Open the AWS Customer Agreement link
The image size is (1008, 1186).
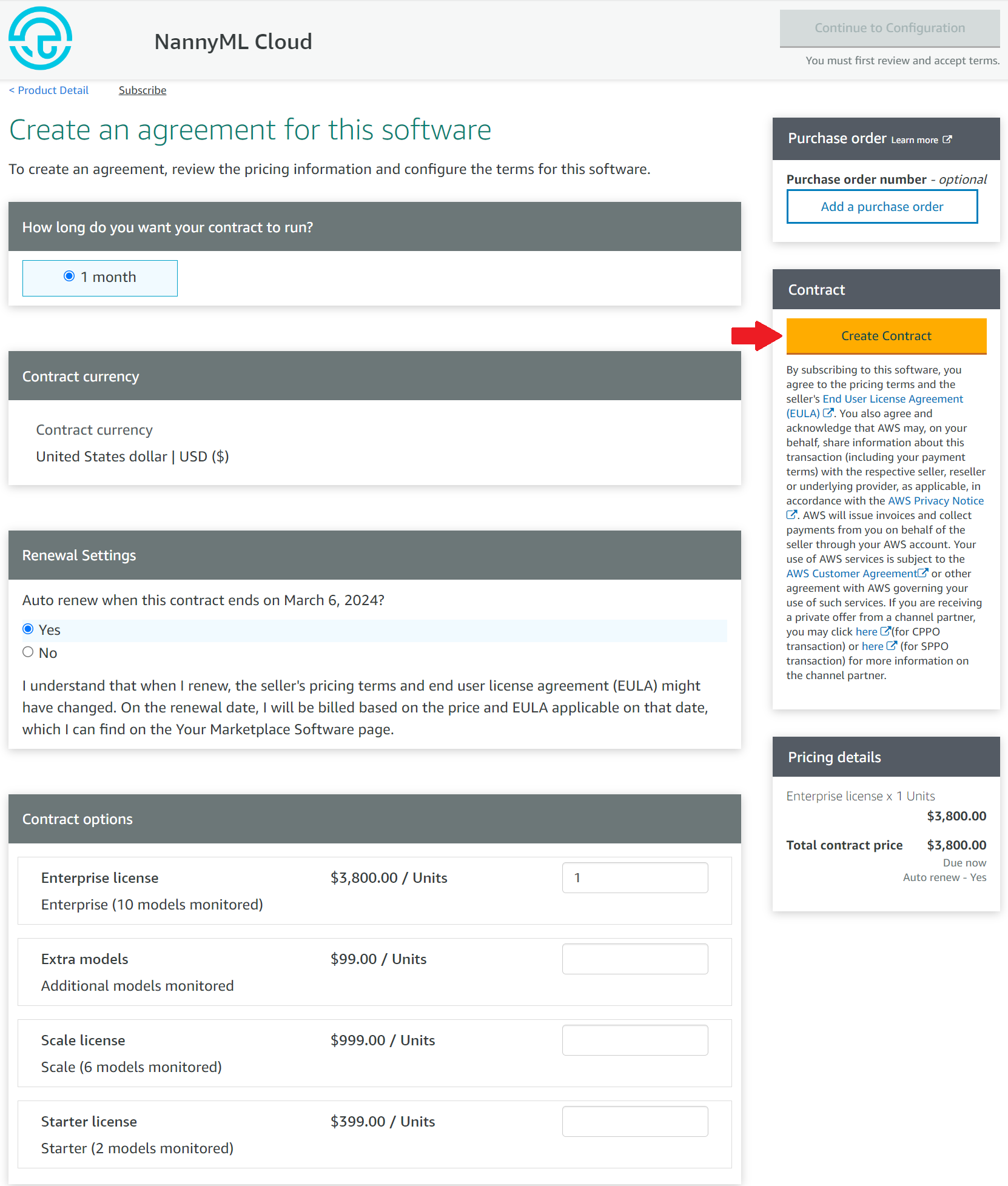pyautogui.click(x=852, y=574)
